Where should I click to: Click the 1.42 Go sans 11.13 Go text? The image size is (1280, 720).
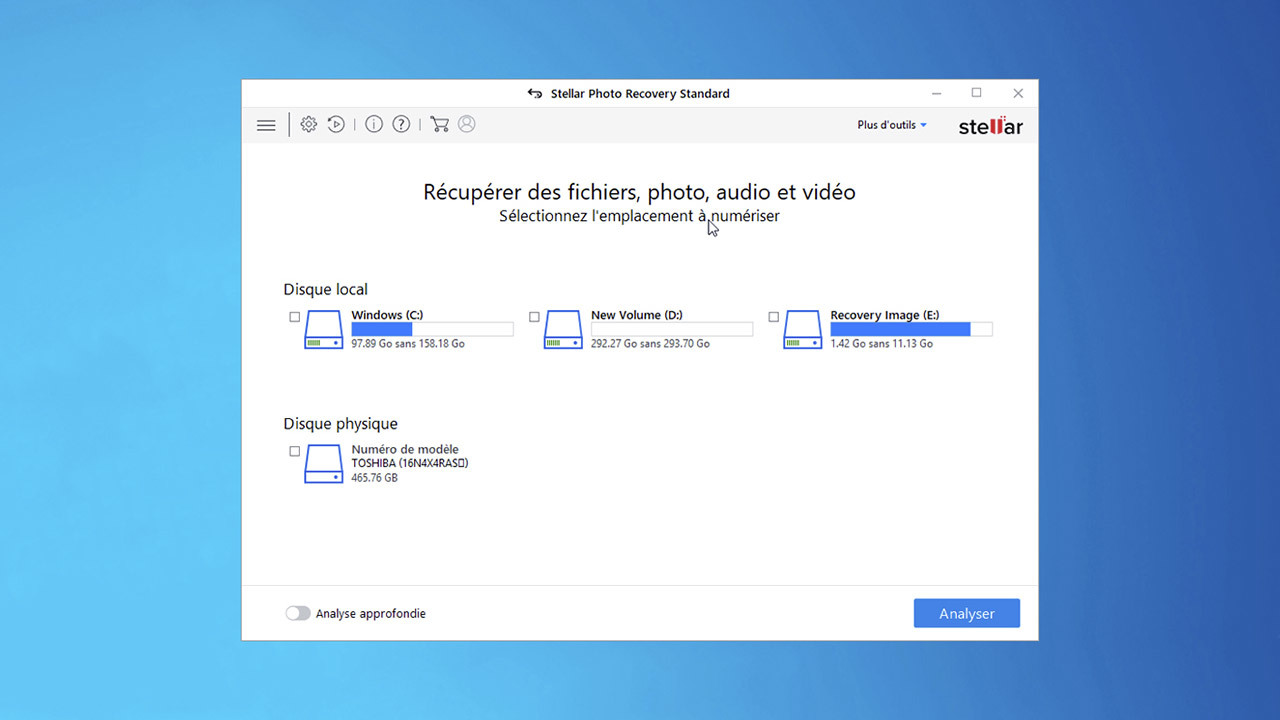coord(882,344)
